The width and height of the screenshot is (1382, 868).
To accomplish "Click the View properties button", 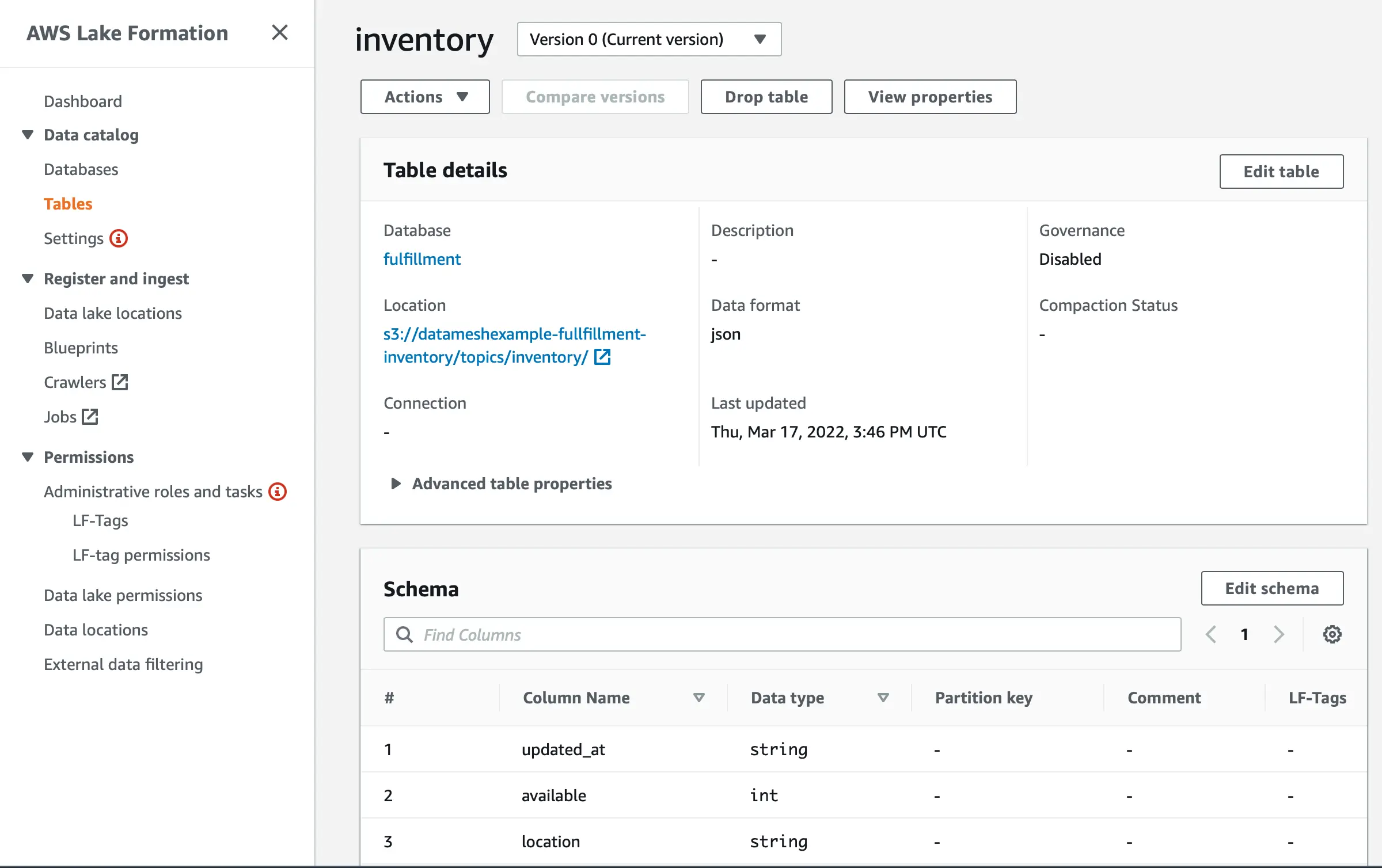I will click(930, 97).
